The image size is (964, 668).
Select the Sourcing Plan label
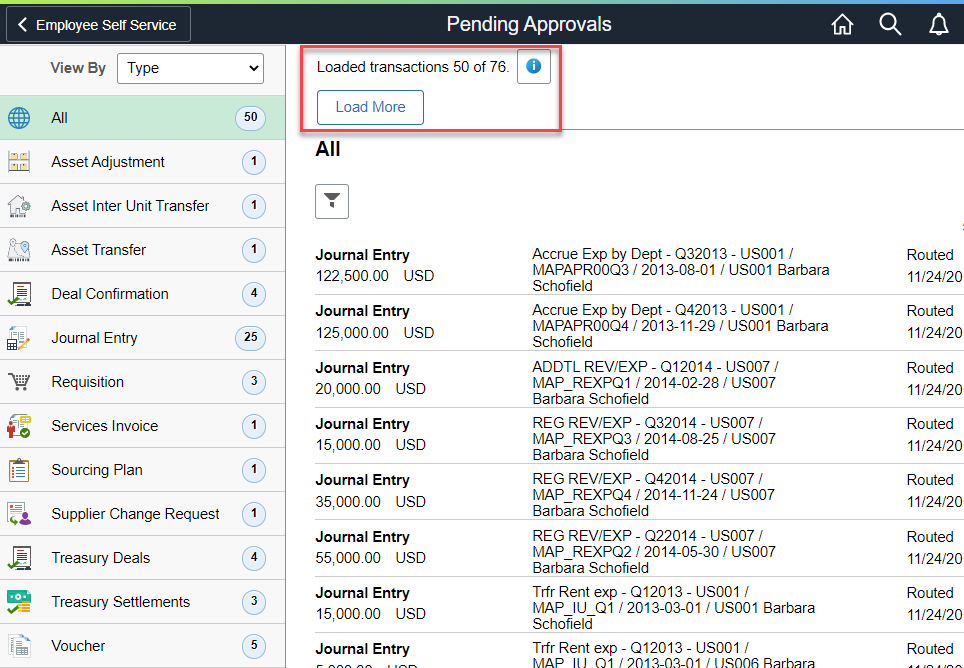tap(97, 470)
